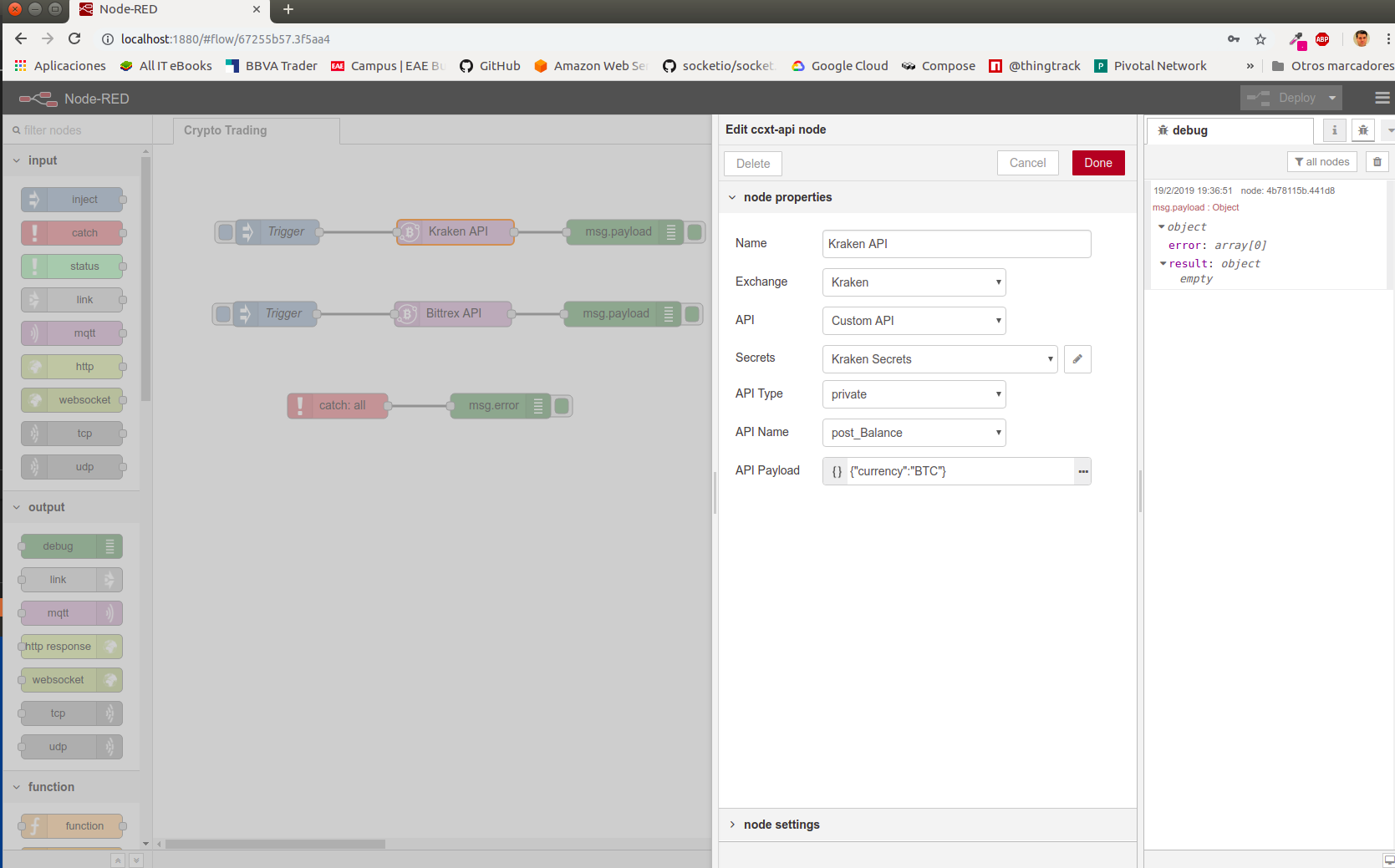Select the input mqtt node in palette
Screen dimensions: 1395x868
(73, 333)
